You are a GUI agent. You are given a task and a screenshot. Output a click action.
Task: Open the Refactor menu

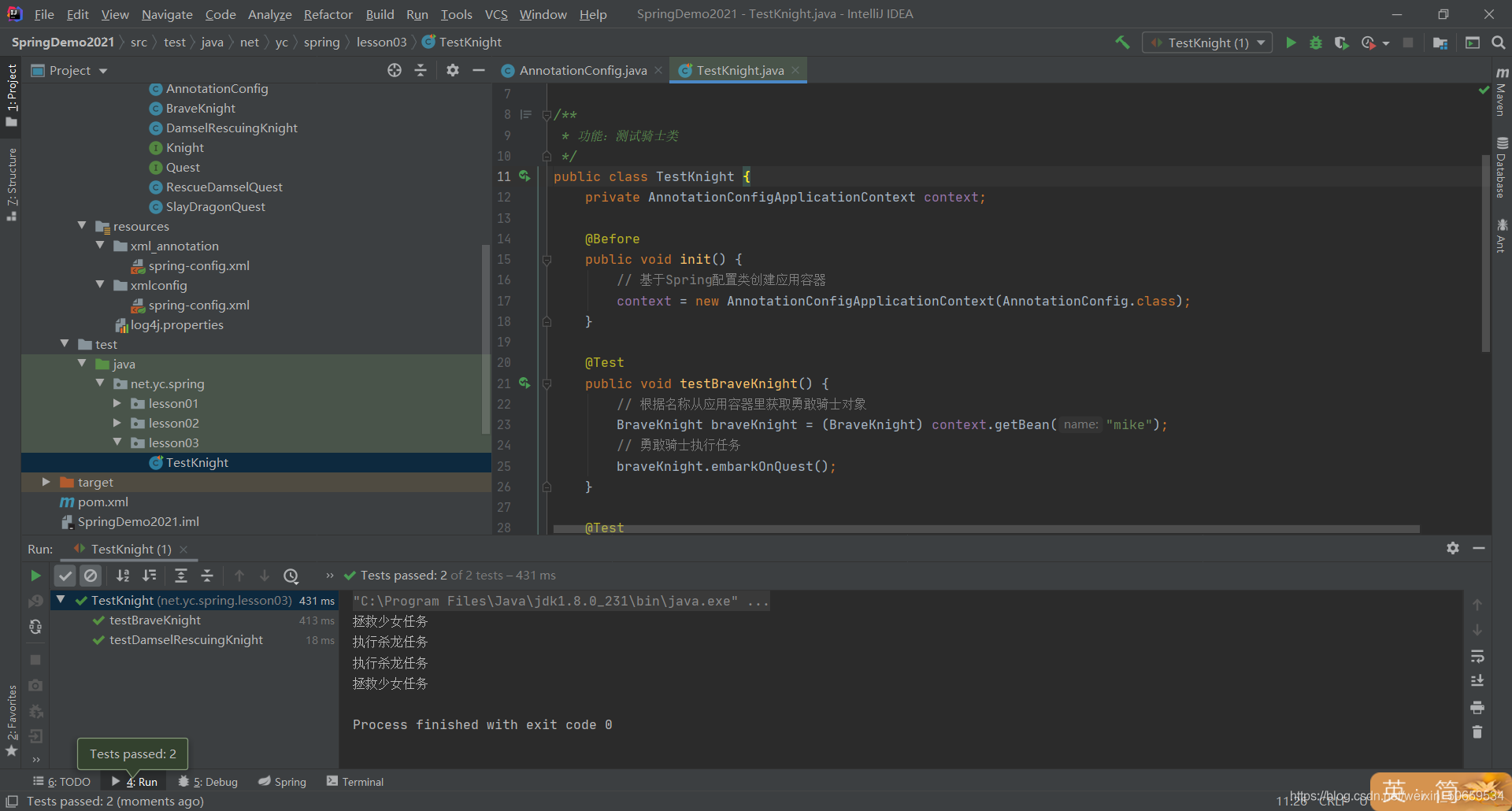click(x=328, y=14)
